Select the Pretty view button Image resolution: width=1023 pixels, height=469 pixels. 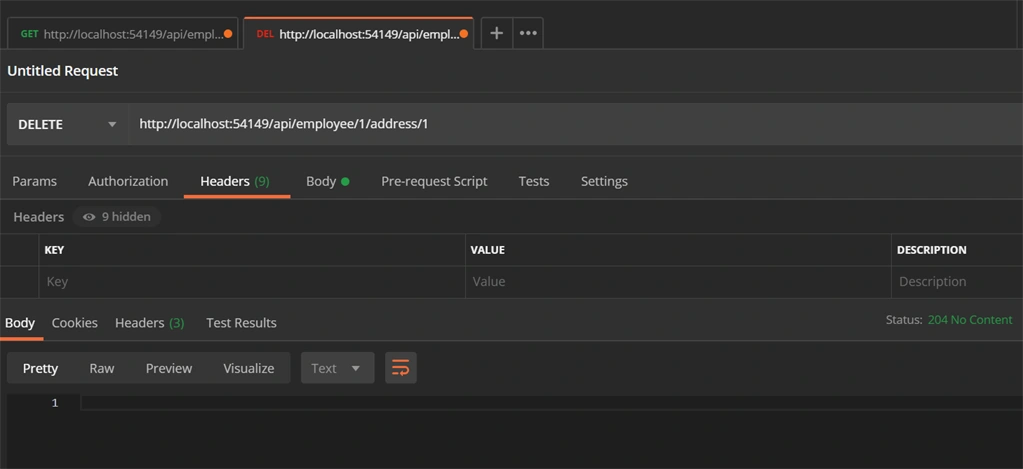point(40,368)
